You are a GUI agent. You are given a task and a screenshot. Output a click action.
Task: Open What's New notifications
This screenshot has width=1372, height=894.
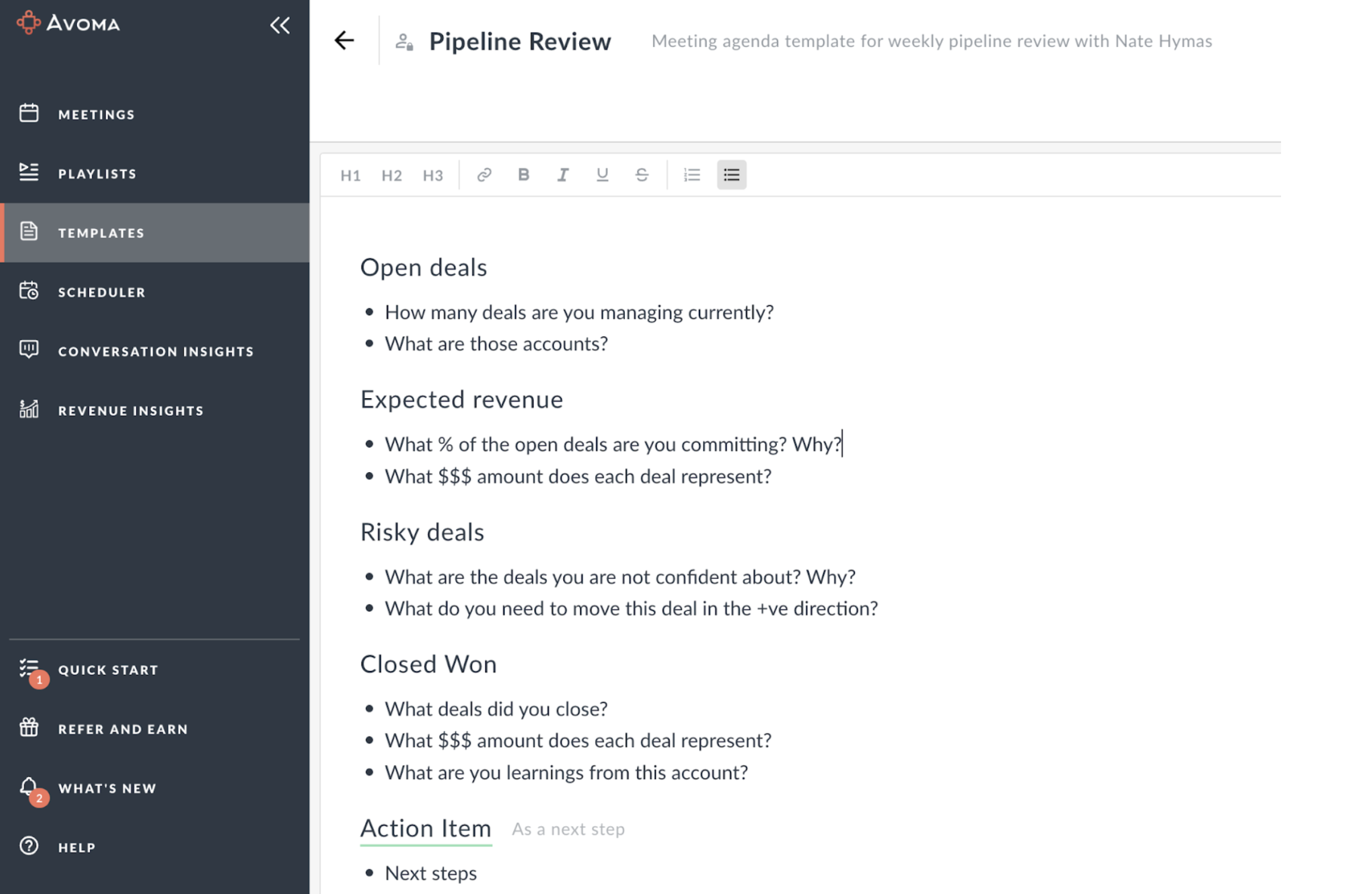(x=107, y=788)
